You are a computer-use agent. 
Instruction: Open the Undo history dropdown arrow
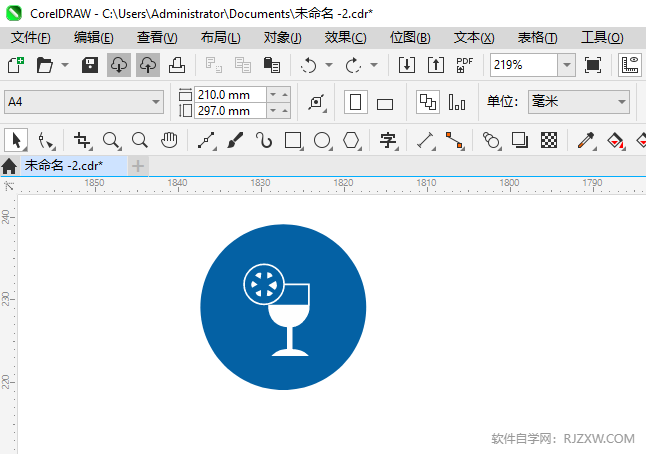coord(329,65)
